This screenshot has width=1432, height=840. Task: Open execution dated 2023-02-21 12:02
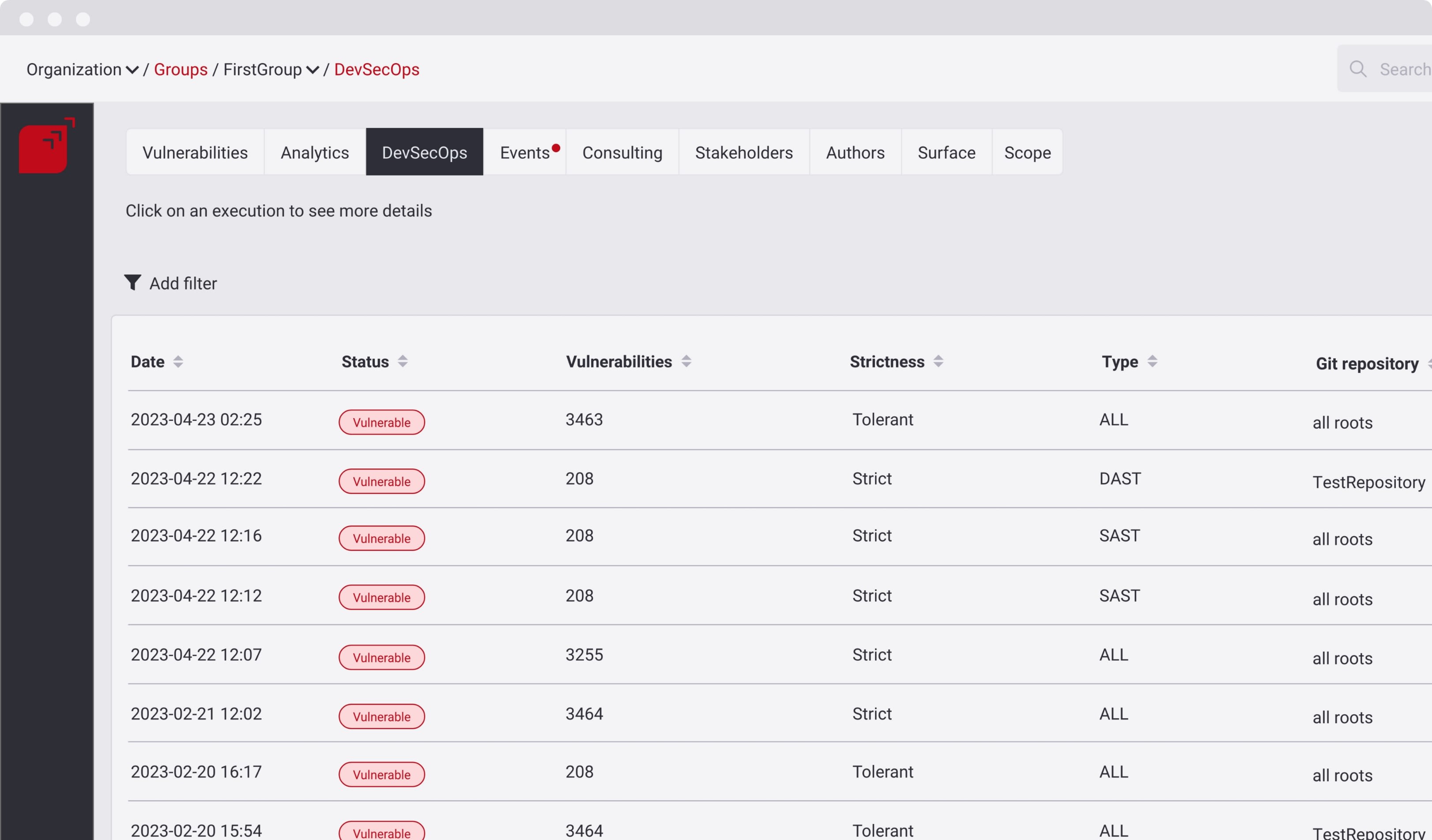click(x=780, y=713)
